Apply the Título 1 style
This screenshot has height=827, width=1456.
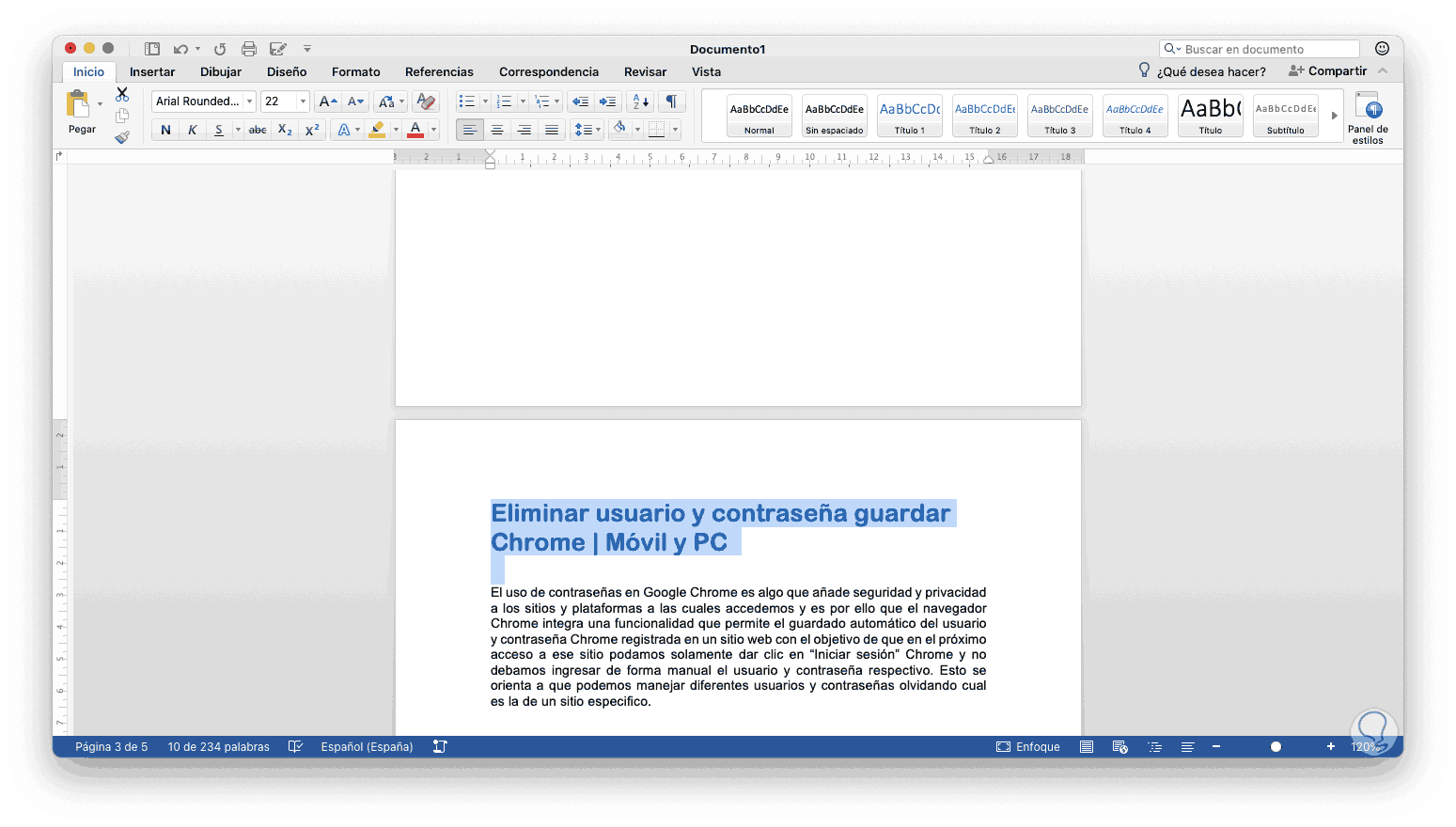(910, 116)
